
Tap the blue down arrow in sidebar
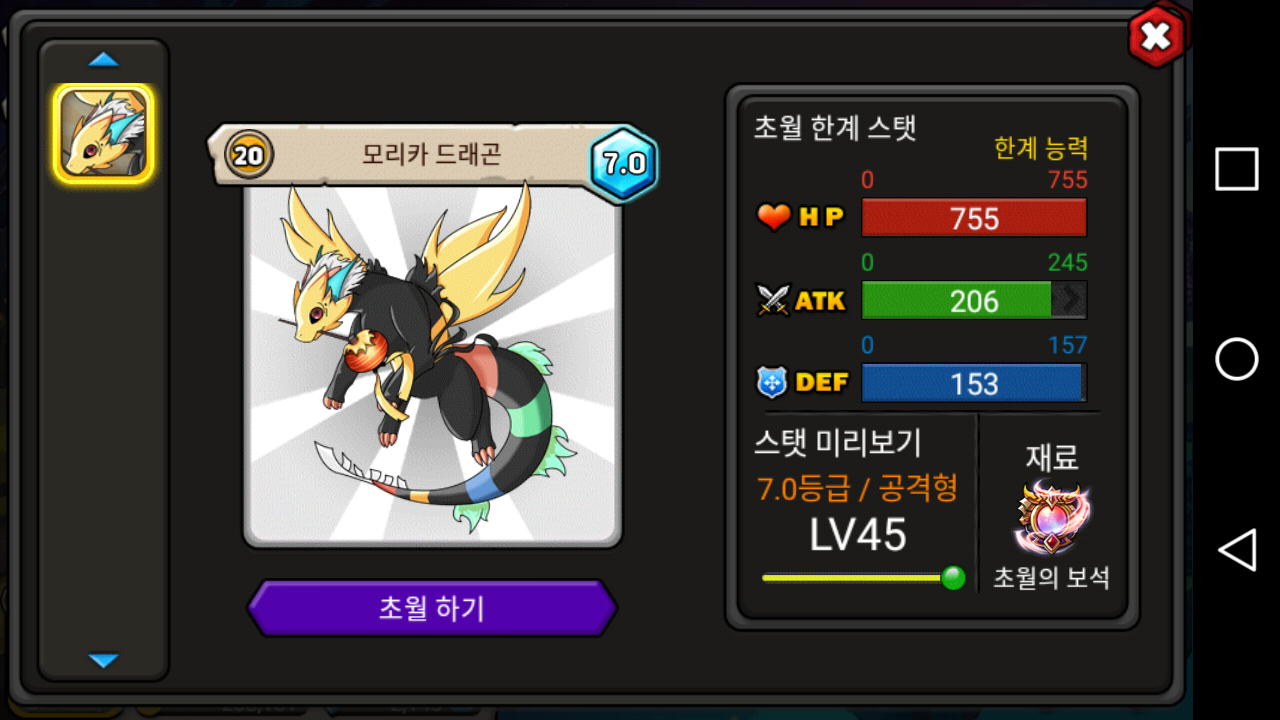pos(103,660)
